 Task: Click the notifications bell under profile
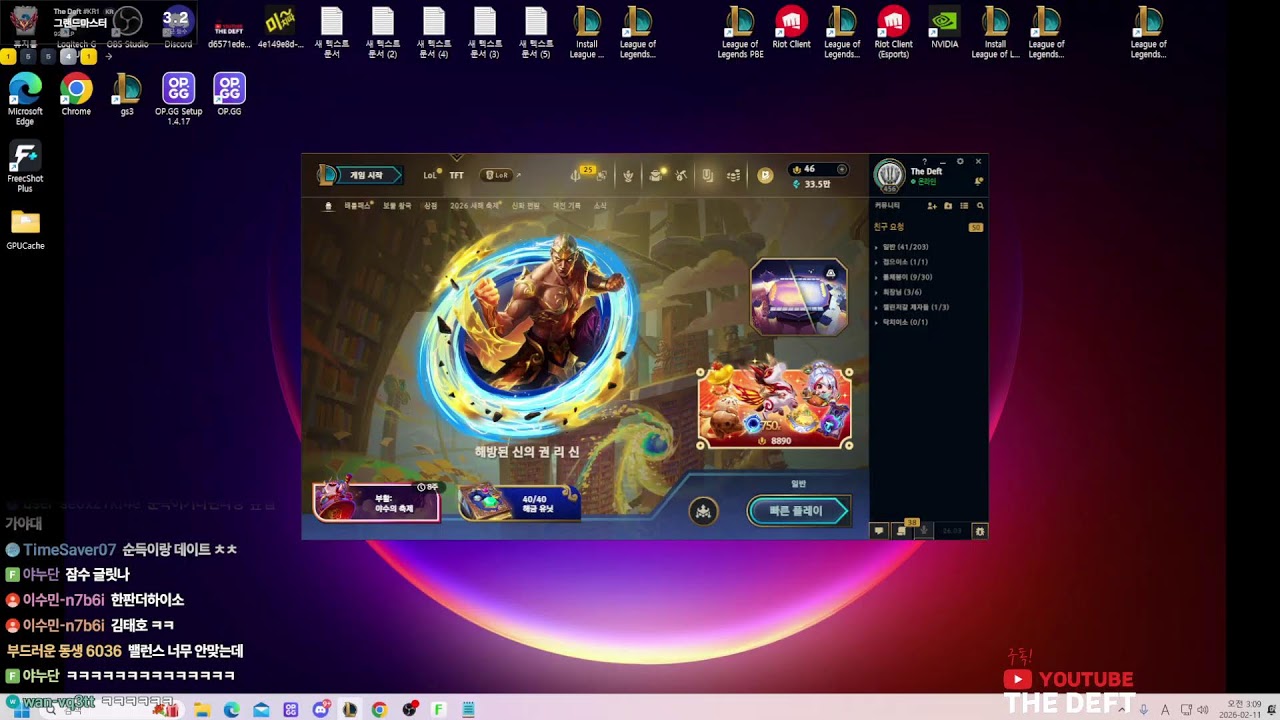(x=979, y=181)
